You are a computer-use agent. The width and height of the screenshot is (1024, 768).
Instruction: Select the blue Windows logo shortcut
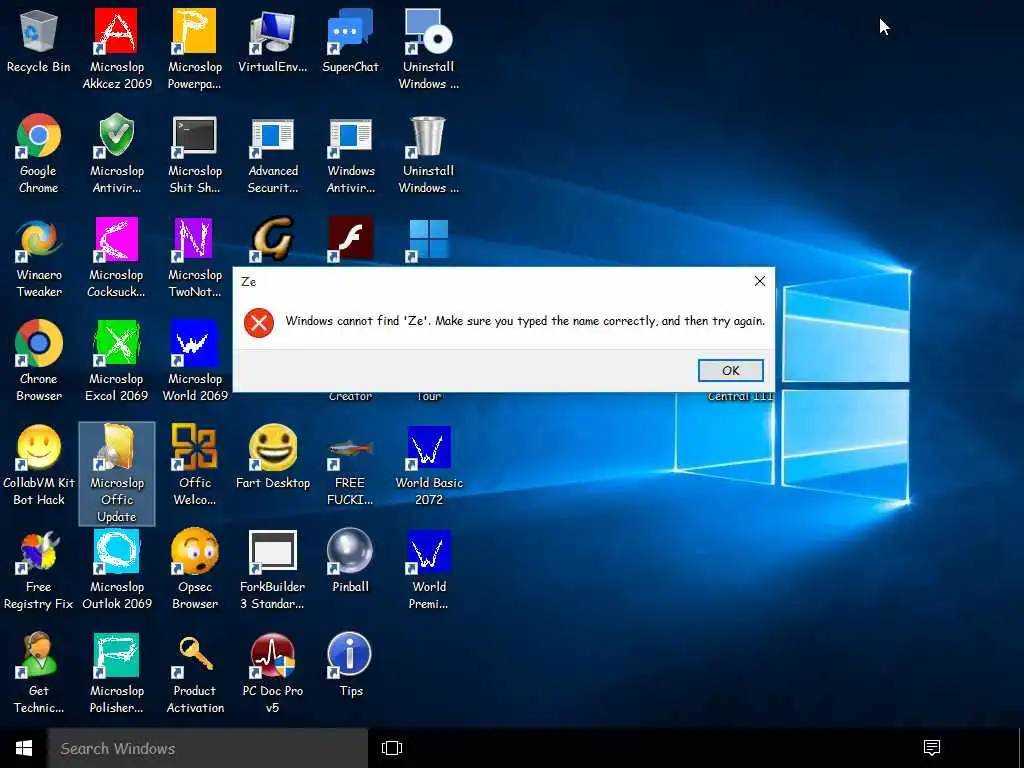click(428, 240)
